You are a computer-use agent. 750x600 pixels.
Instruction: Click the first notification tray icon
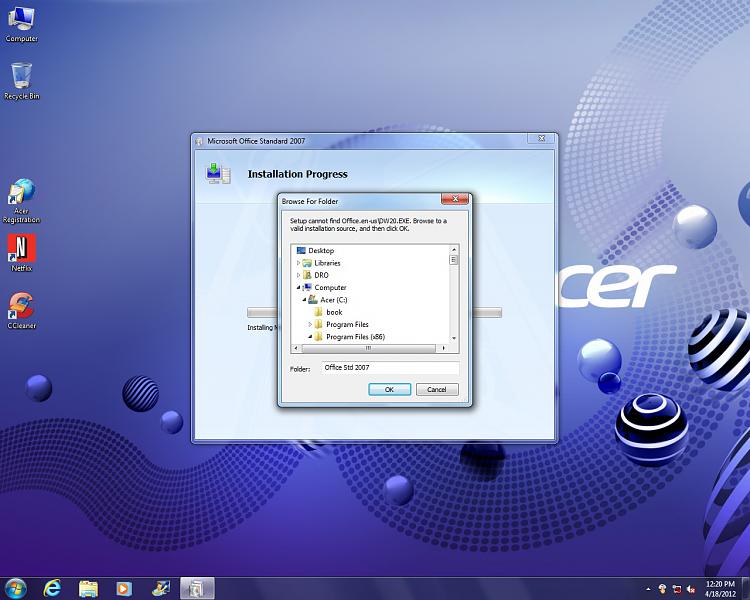click(662, 589)
